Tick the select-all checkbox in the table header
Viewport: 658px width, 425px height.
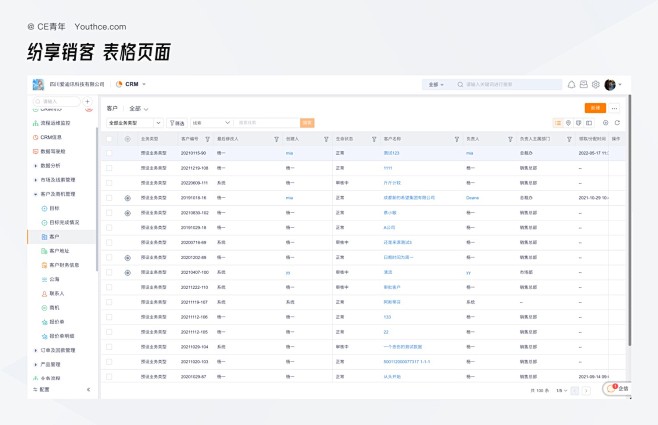pyautogui.click(x=109, y=139)
